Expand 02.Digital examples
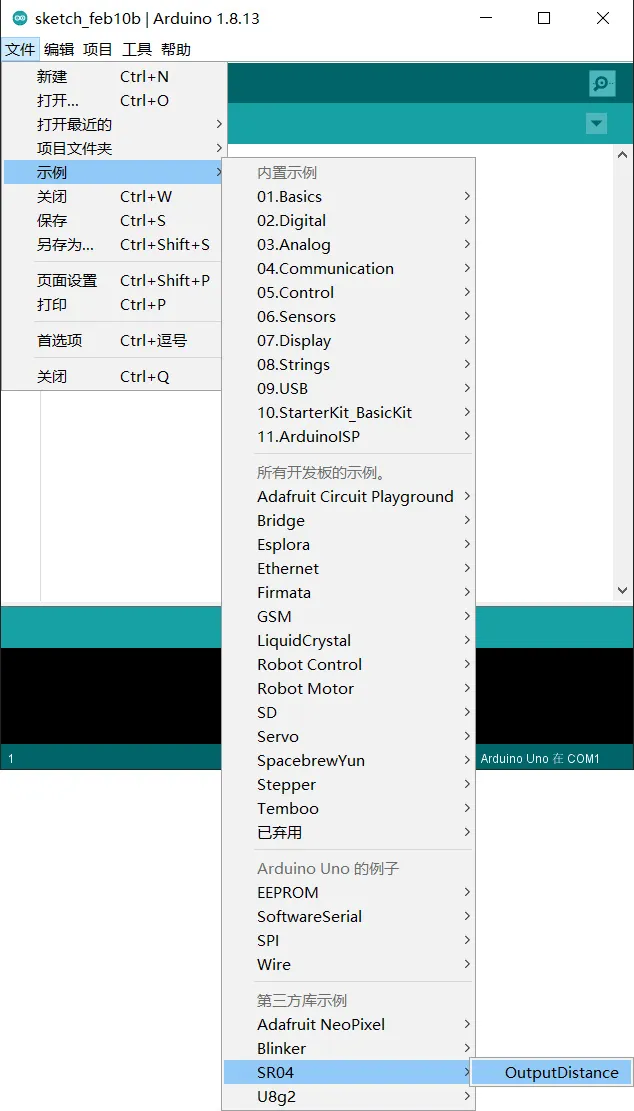Image resolution: width=634 pixels, height=1111 pixels. tap(349, 220)
